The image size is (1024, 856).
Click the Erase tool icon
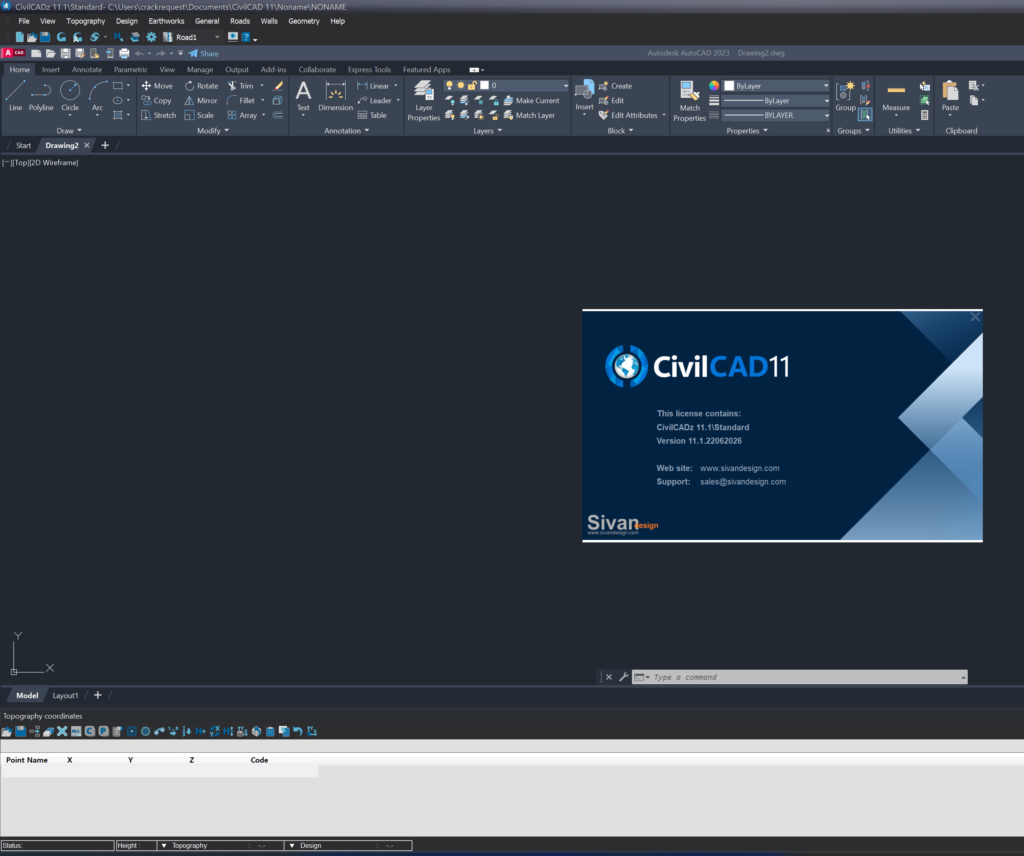click(278, 86)
